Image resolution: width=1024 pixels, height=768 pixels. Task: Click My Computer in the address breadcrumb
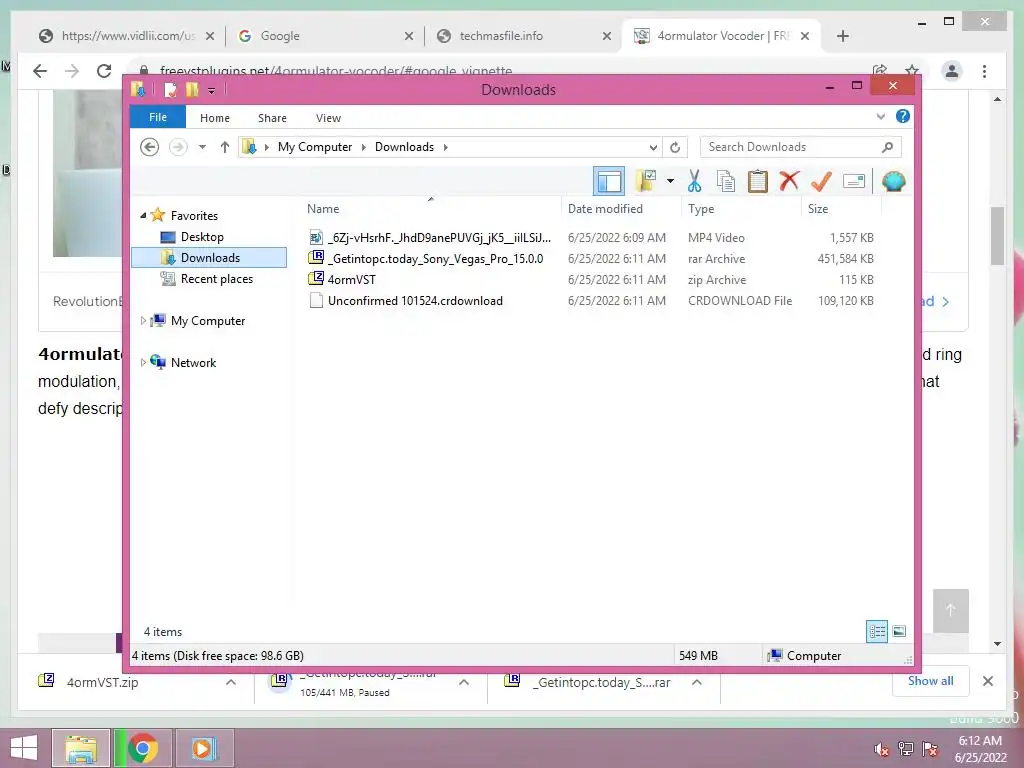pos(315,147)
